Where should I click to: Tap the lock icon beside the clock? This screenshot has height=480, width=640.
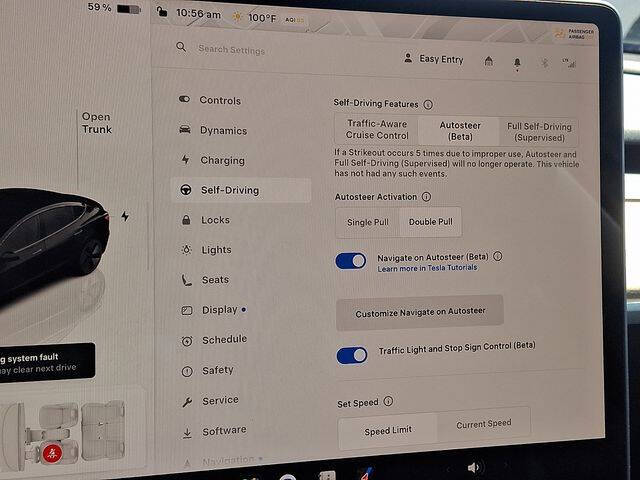pos(162,11)
